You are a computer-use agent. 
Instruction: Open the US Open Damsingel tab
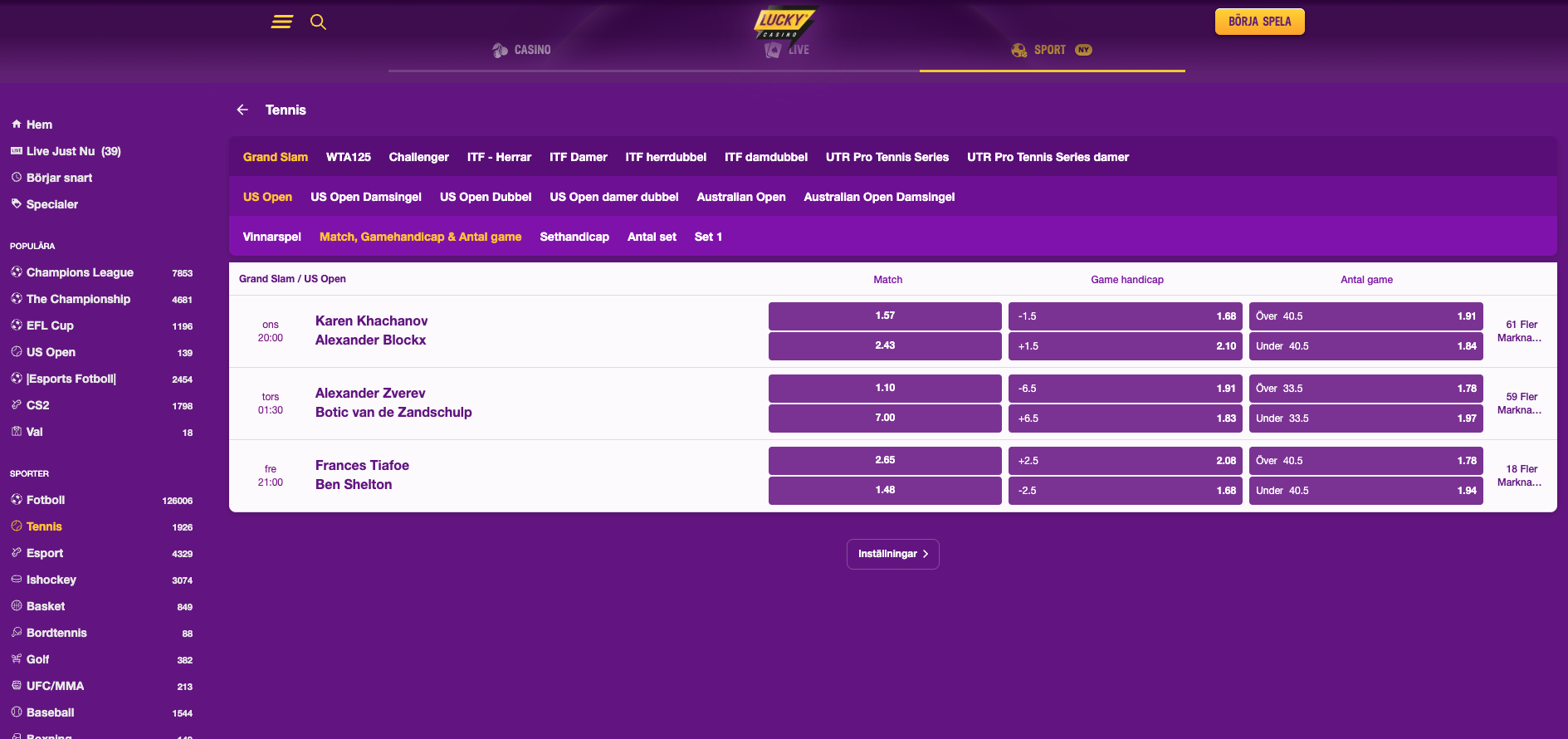[x=366, y=197]
